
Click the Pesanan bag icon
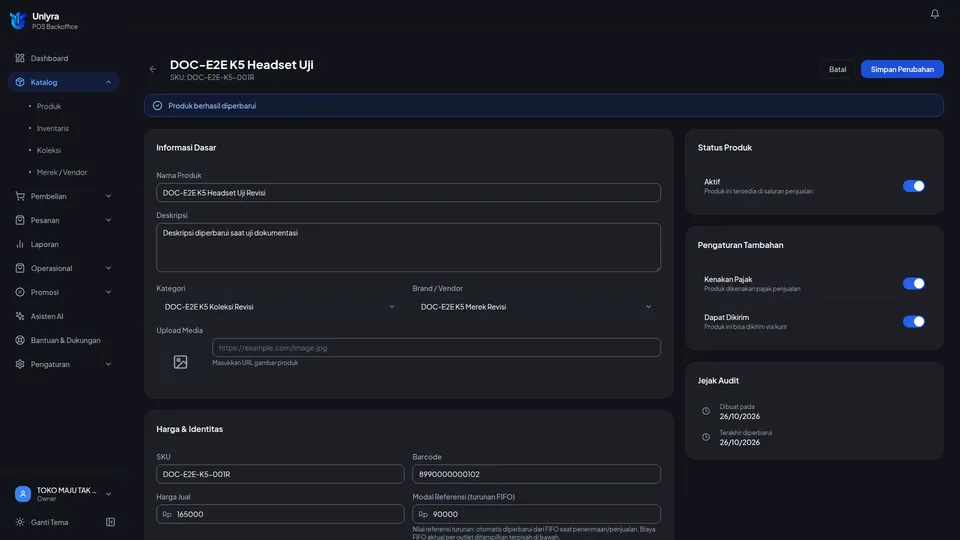pyautogui.click(x=20, y=220)
